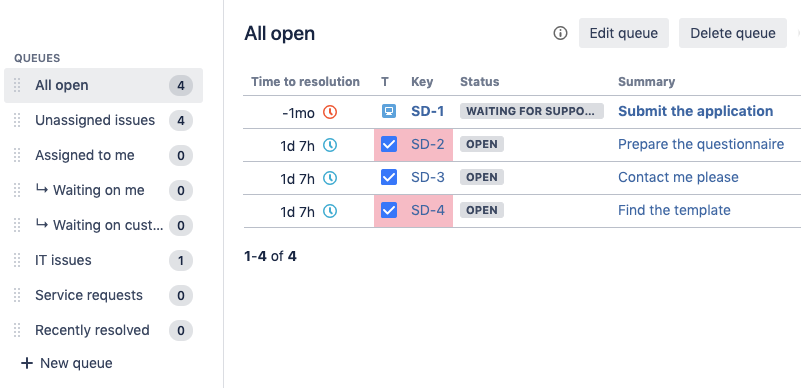Click the blue clock icon on SD-4 row
Image resolution: width=801 pixels, height=388 pixels.
click(x=330, y=211)
